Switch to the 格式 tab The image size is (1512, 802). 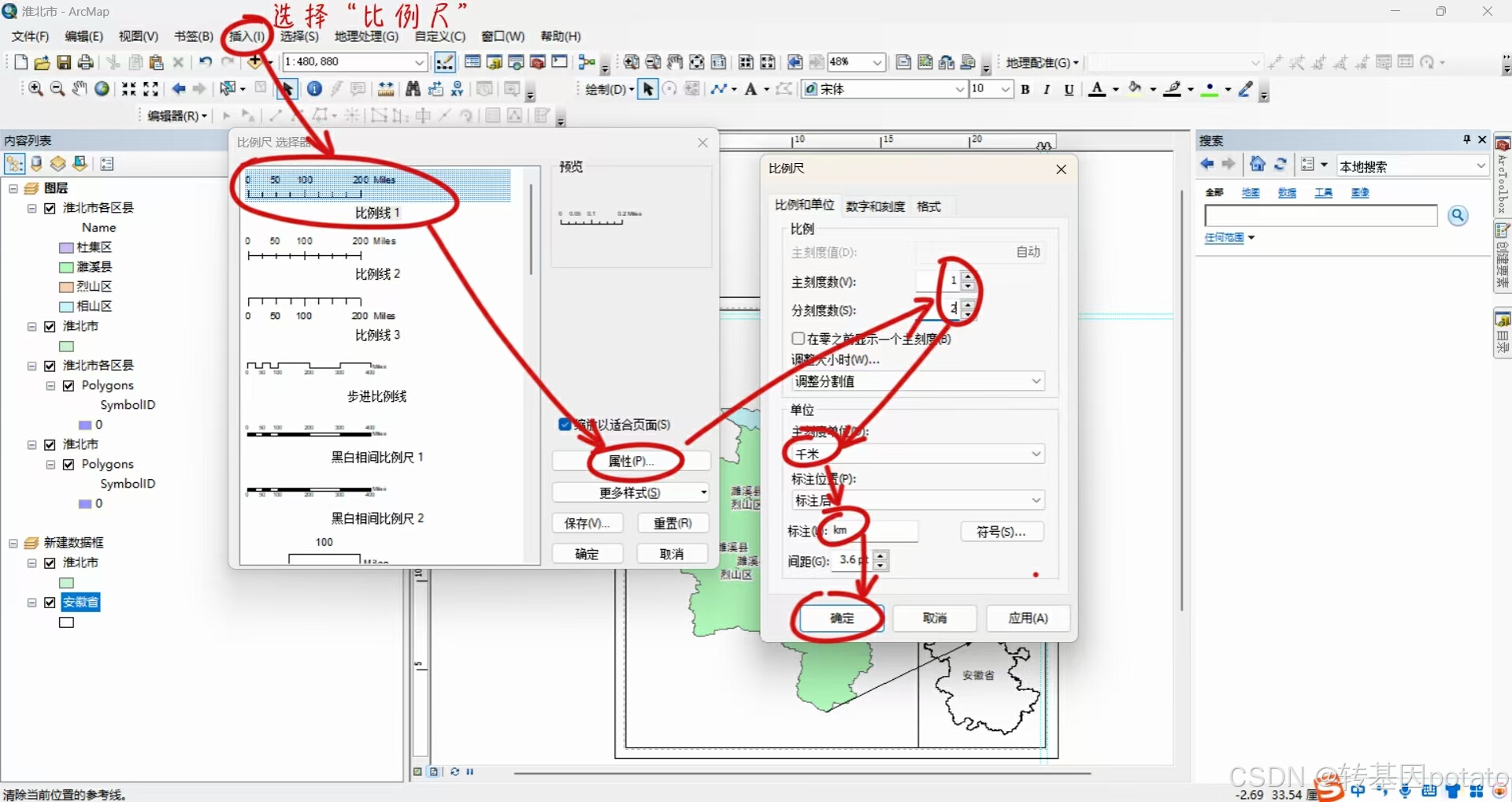[x=928, y=206]
